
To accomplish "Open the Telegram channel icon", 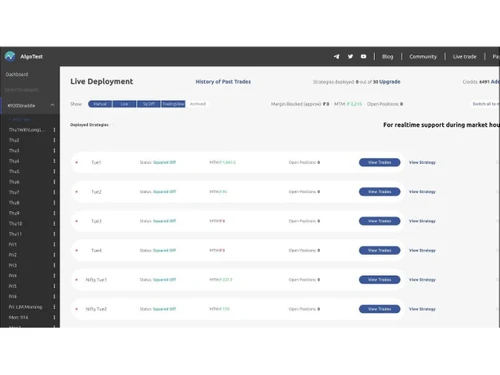I will [337, 57].
